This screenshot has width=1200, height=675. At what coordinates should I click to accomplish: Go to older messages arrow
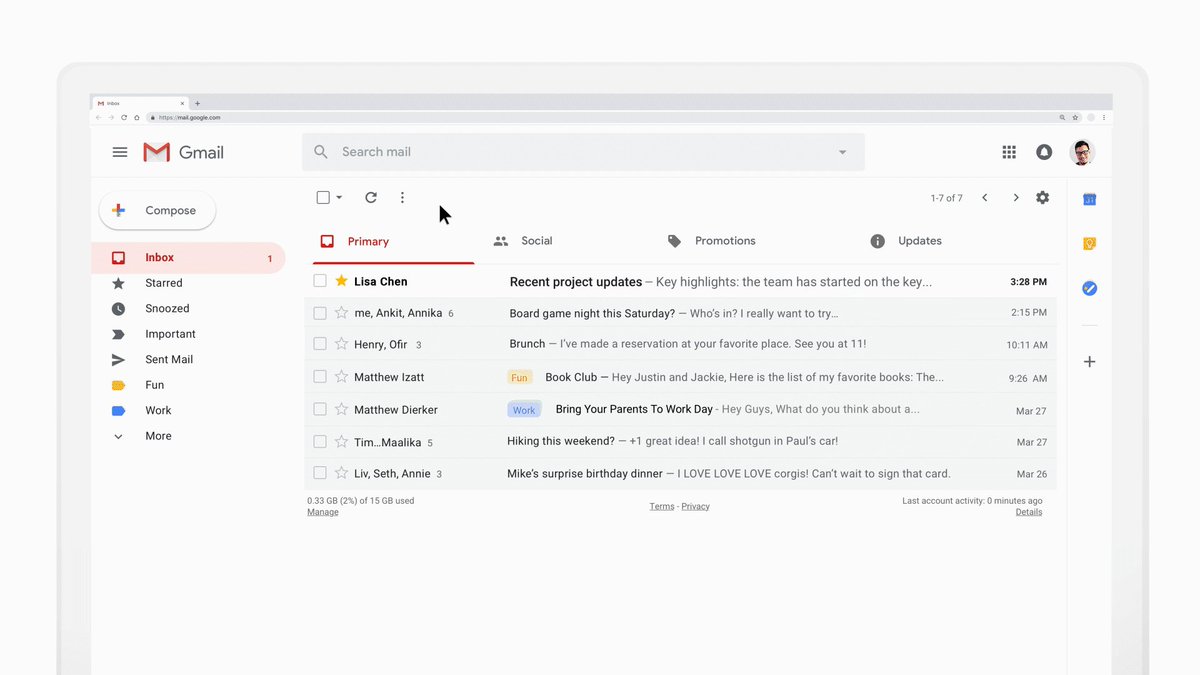coord(1016,198)
